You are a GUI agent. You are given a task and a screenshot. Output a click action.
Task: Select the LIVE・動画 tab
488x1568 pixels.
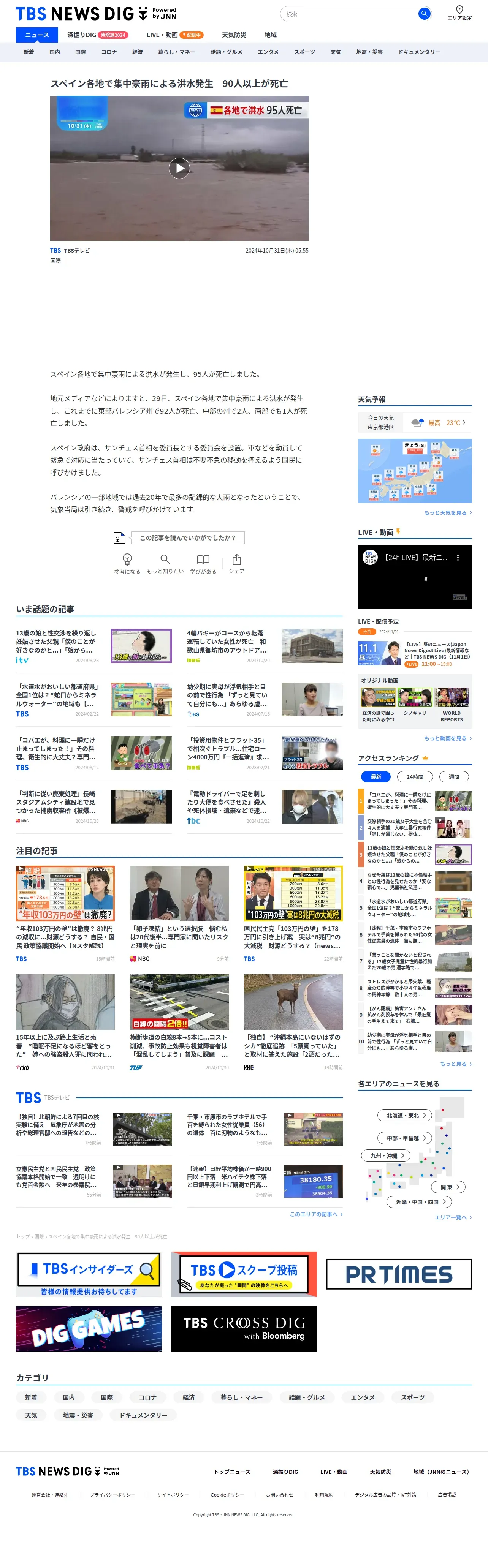(175, 35)
